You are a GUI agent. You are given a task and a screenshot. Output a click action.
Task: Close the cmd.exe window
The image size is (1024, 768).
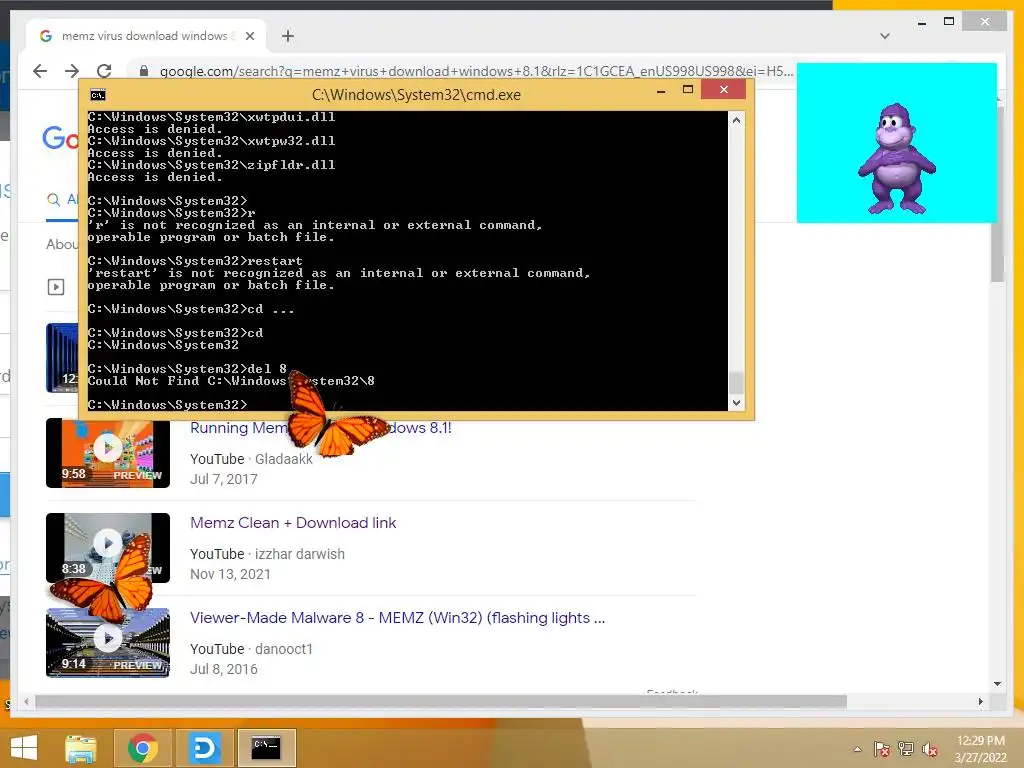pyautogui.click(x=724, y=89)
